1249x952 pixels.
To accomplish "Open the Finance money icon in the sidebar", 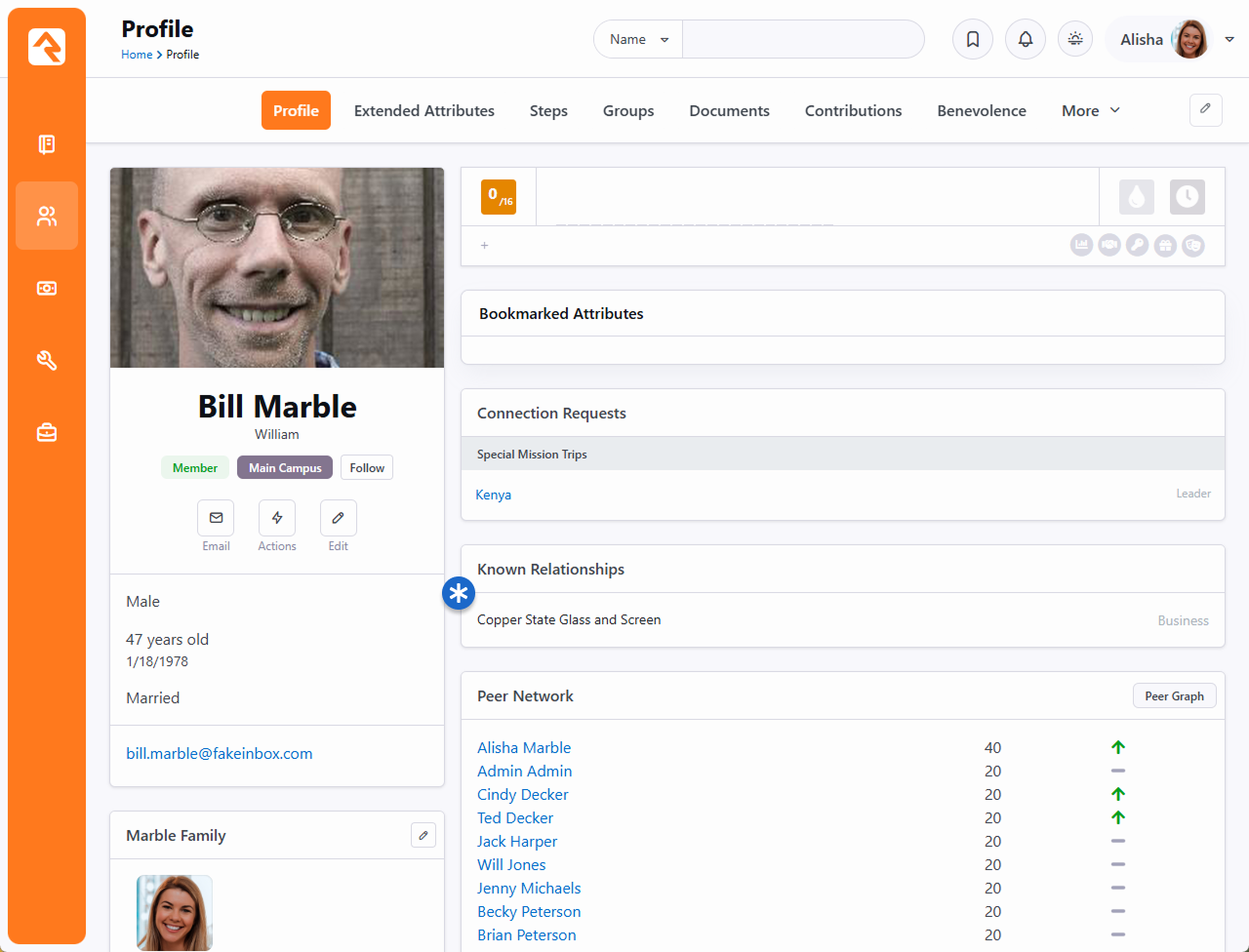I will [x=47, y=289].
